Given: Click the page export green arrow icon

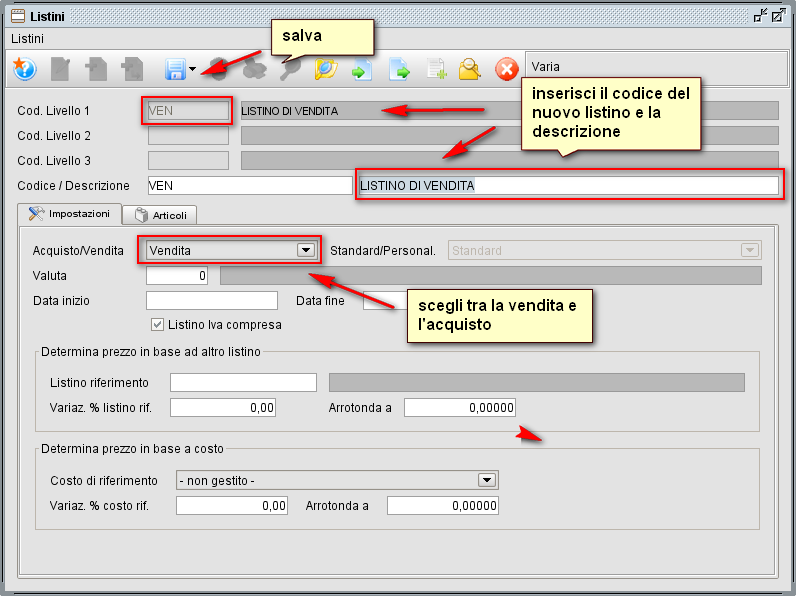Looking at the screenshot, I should (x=399, y=70).
